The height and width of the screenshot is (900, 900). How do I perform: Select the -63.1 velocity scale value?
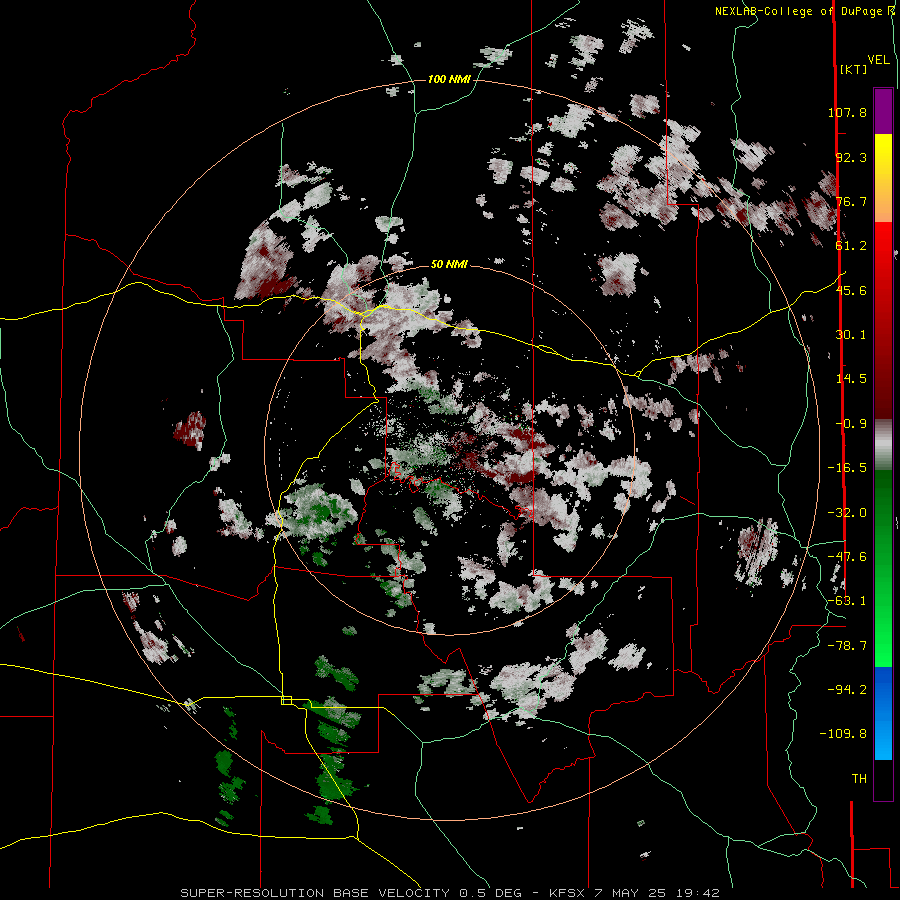847,601
